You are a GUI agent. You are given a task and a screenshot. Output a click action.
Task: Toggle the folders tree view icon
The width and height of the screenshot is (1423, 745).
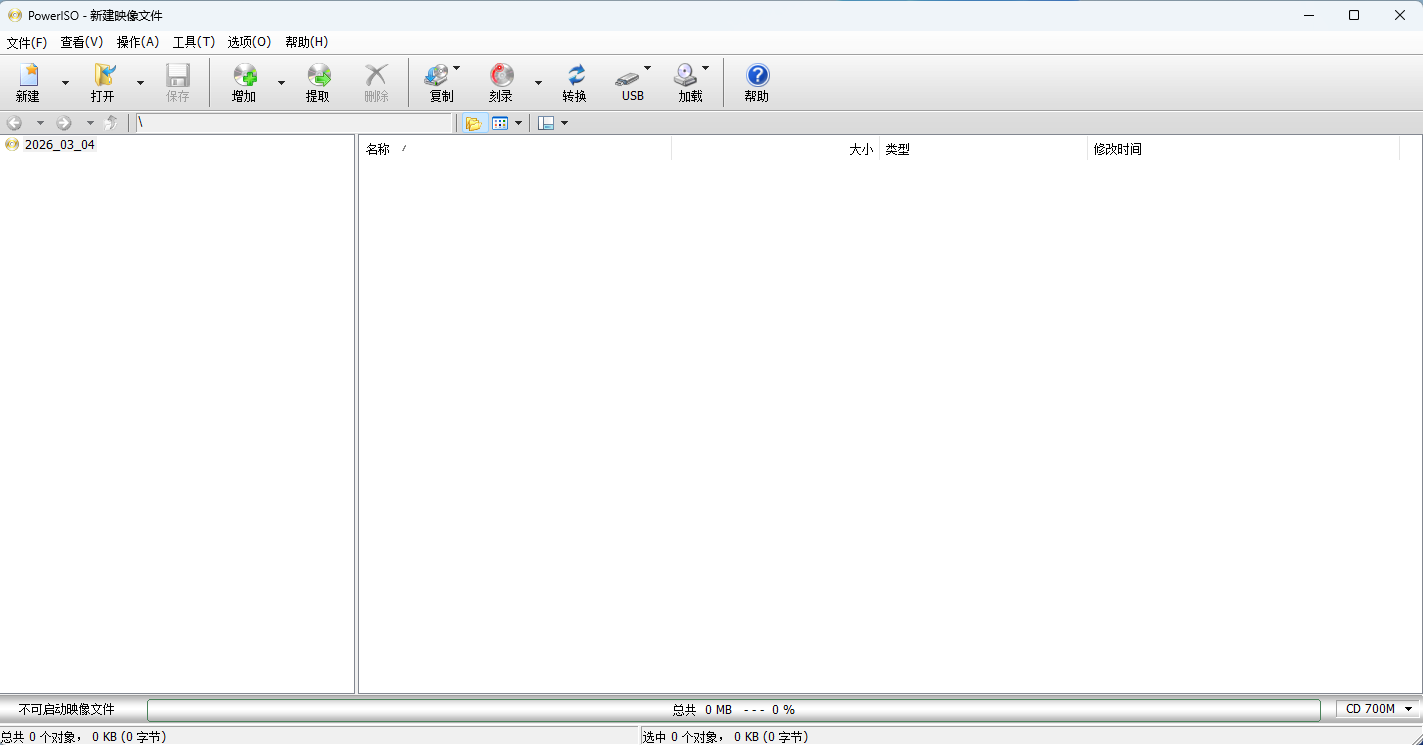tap(474, 123)
